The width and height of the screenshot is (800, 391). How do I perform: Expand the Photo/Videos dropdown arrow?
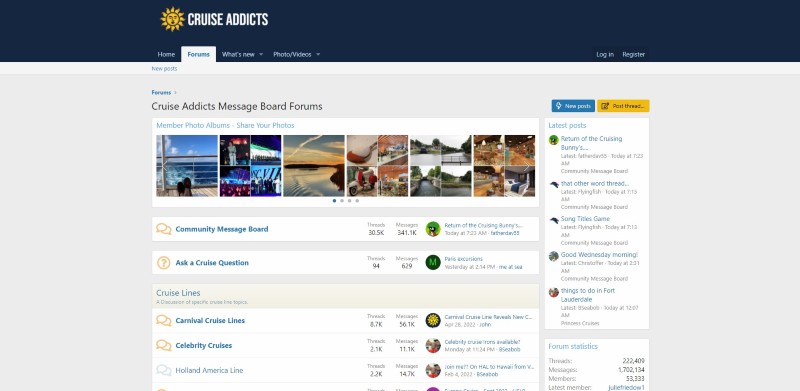pos(318,54)
